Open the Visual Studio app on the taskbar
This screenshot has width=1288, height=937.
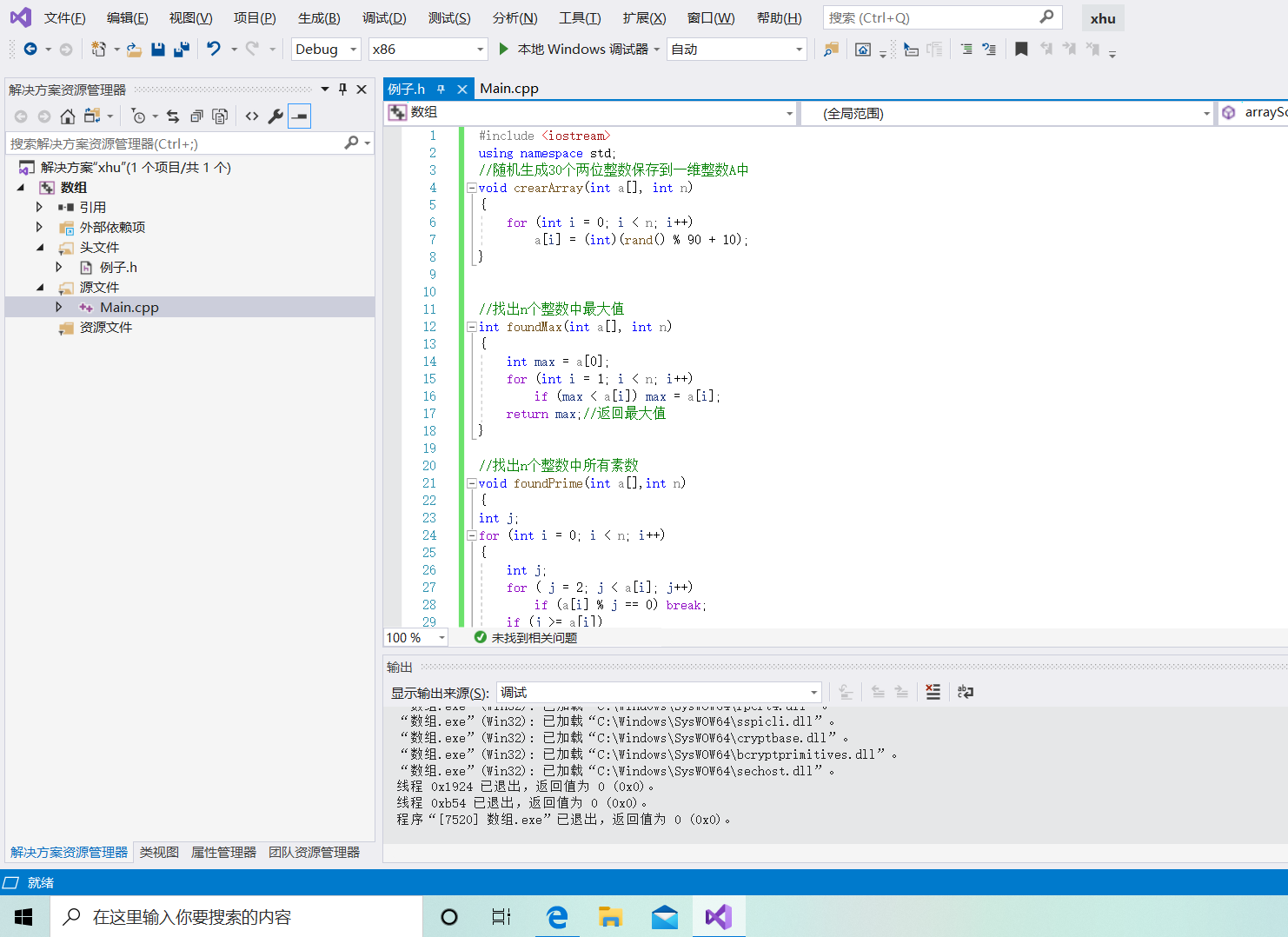tap(719, 916)
